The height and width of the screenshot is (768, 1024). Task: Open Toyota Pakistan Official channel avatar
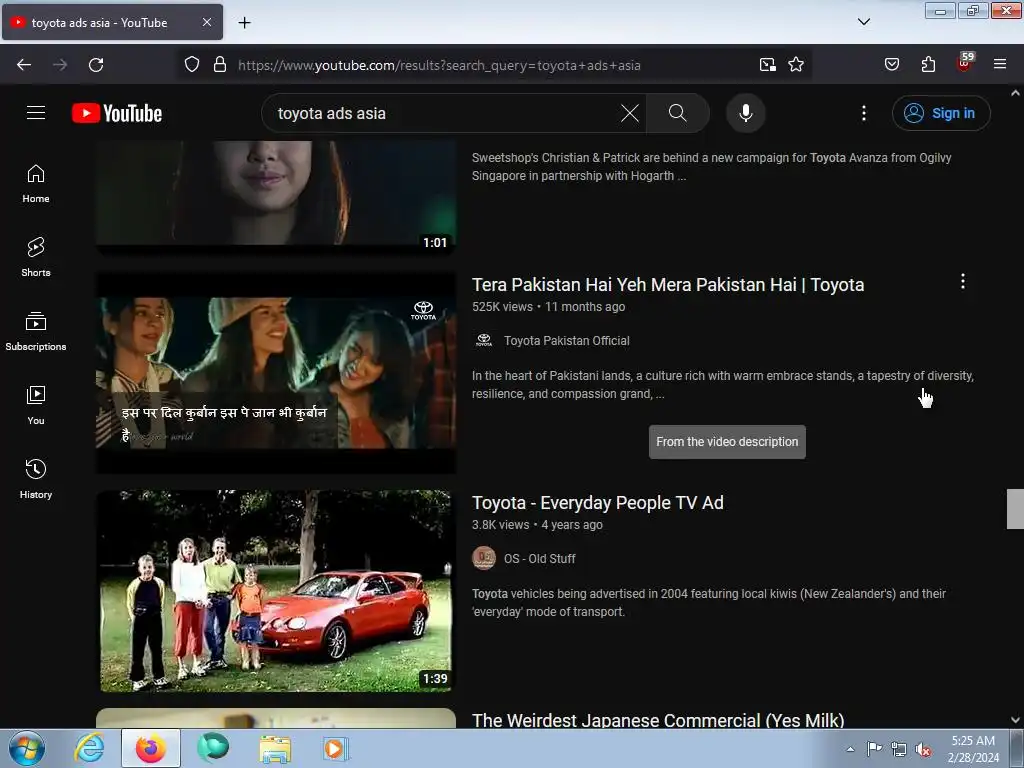484,340
